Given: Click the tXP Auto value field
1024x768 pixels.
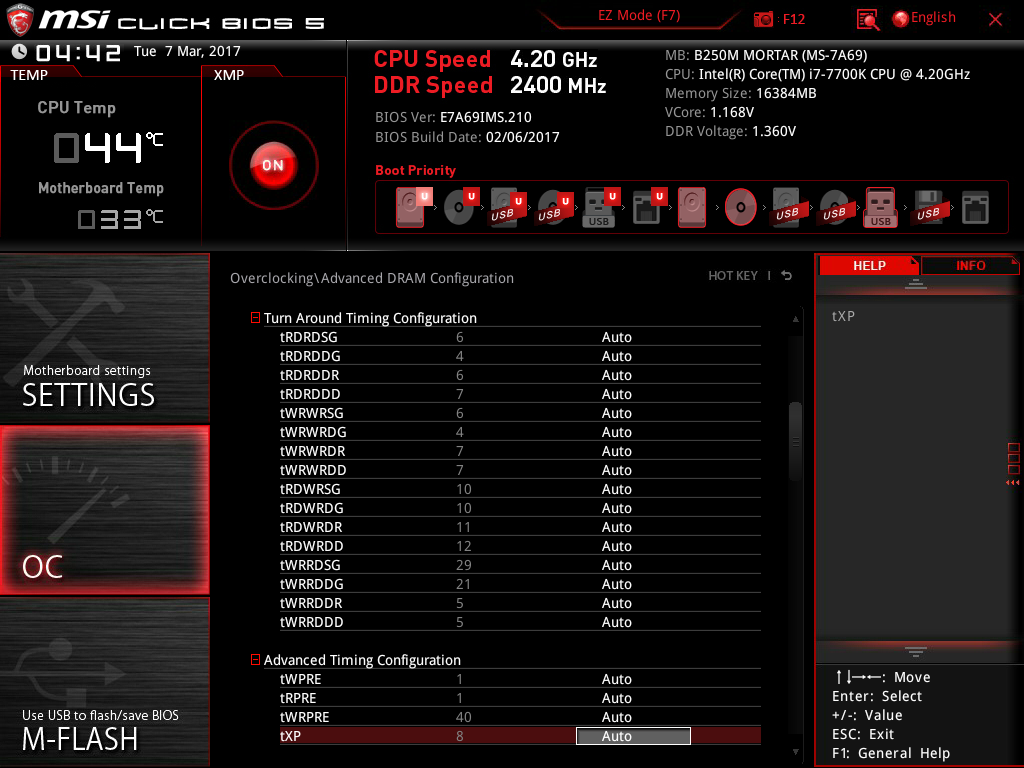Looking at the screenshot, I should [x=633, y=736].
